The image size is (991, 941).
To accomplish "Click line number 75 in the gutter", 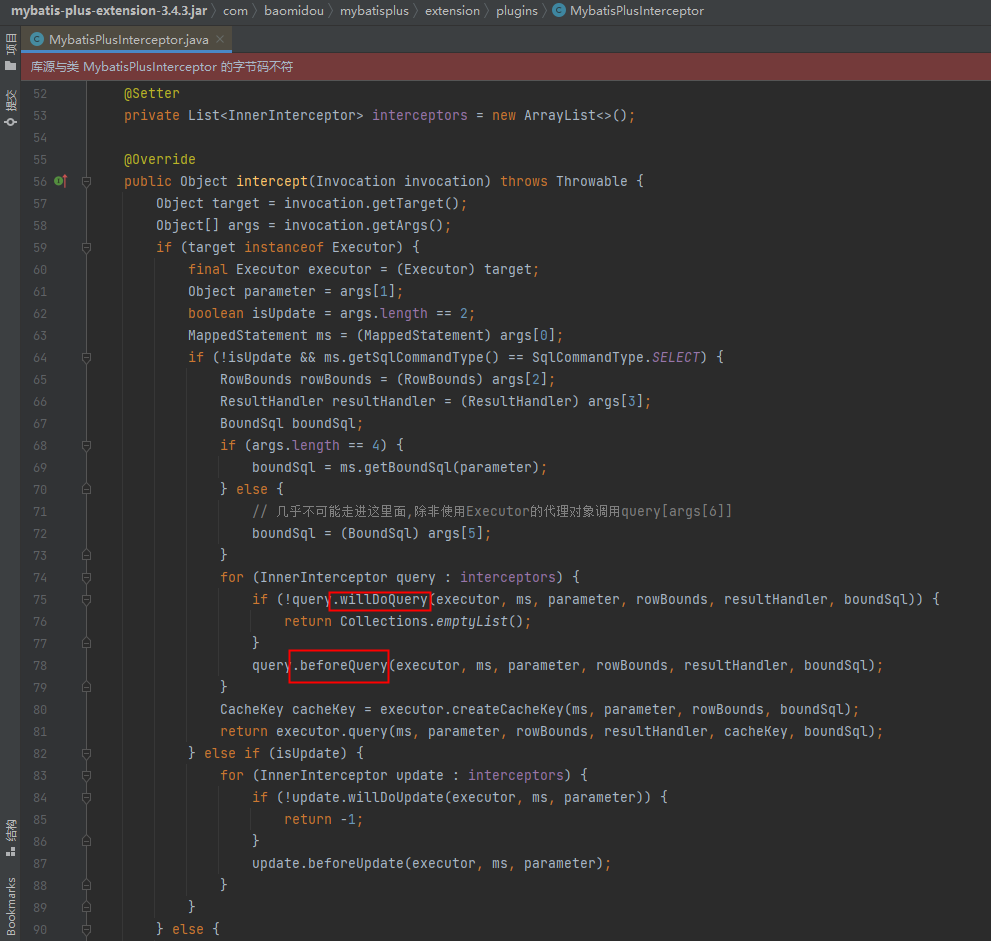I will point(40,599).
